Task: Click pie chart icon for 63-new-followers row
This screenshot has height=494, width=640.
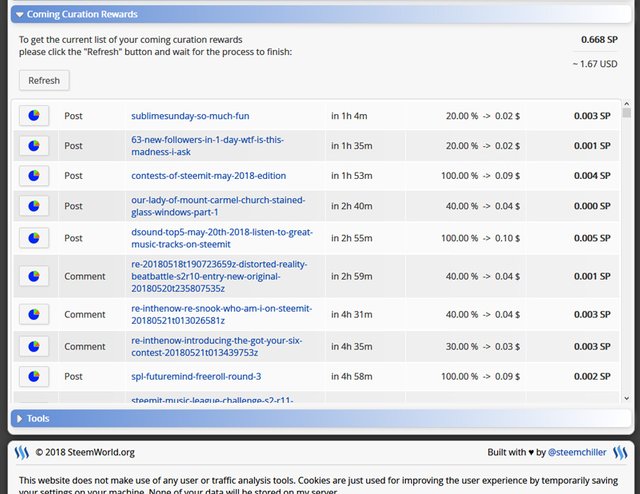Action: pos(34,146)
